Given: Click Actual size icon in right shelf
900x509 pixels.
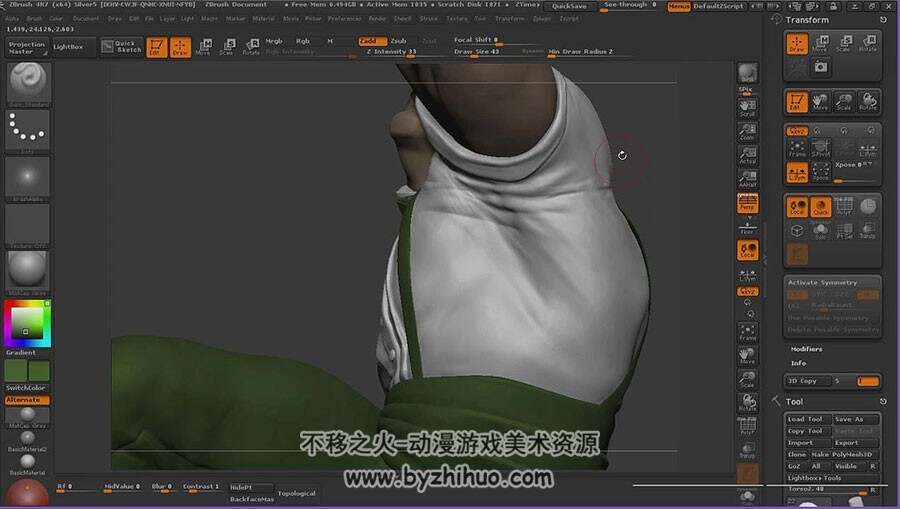Looking at the screenshot, I should (747, 156).
